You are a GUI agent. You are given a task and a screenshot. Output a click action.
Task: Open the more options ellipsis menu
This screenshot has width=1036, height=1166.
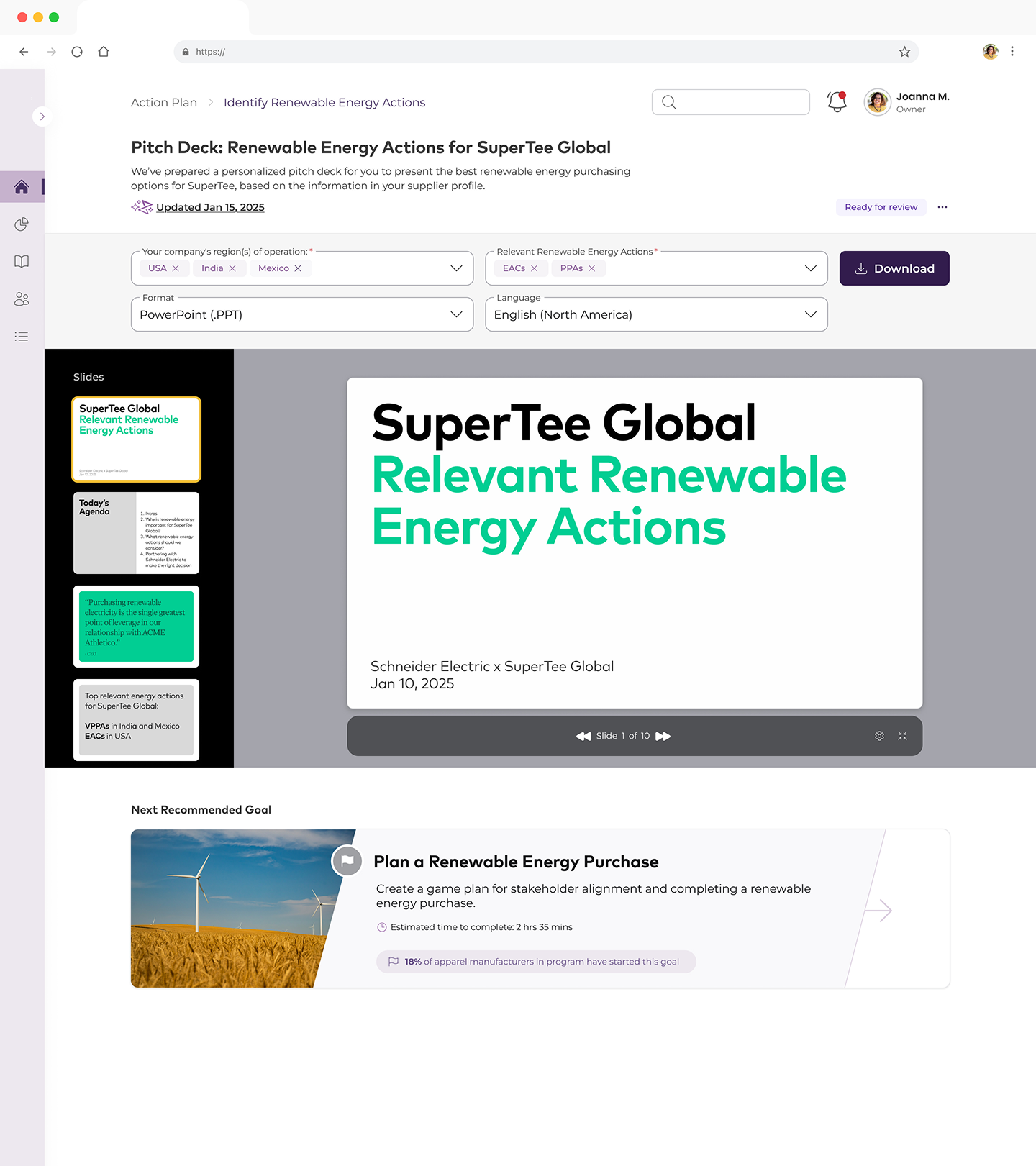942,207
